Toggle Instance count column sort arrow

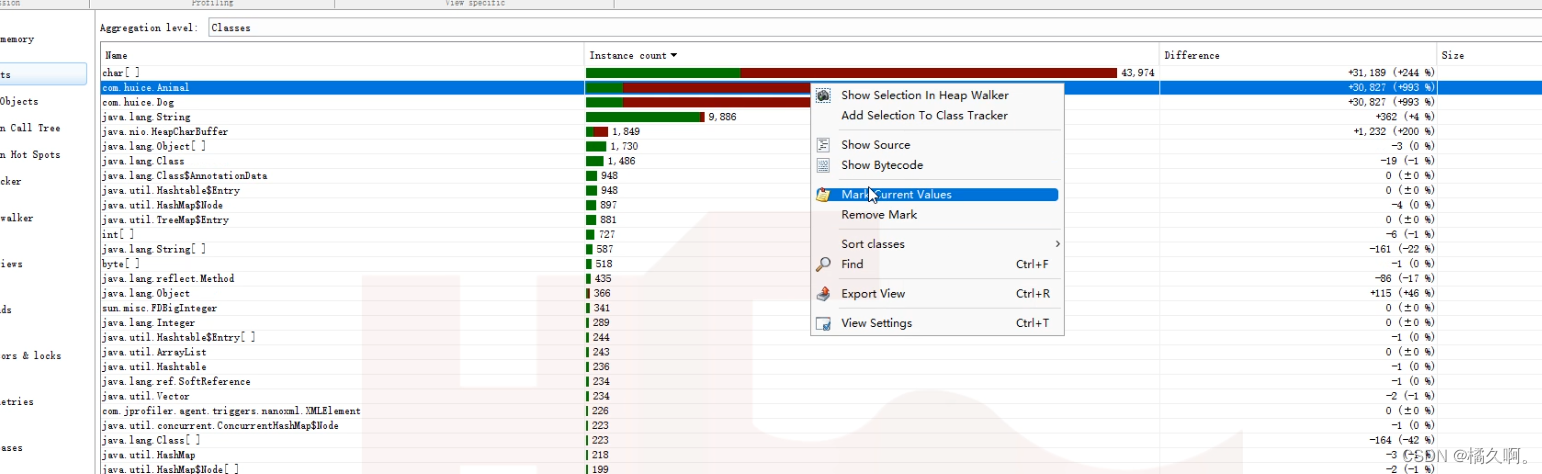pyautogui.click(x=674, y=55)
